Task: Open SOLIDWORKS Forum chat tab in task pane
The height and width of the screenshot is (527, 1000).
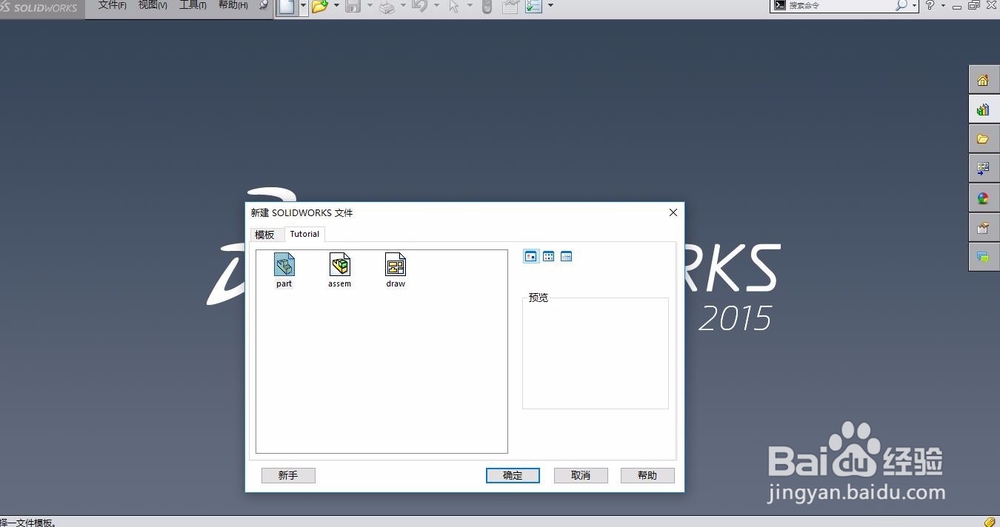Action: pos(983,257)
